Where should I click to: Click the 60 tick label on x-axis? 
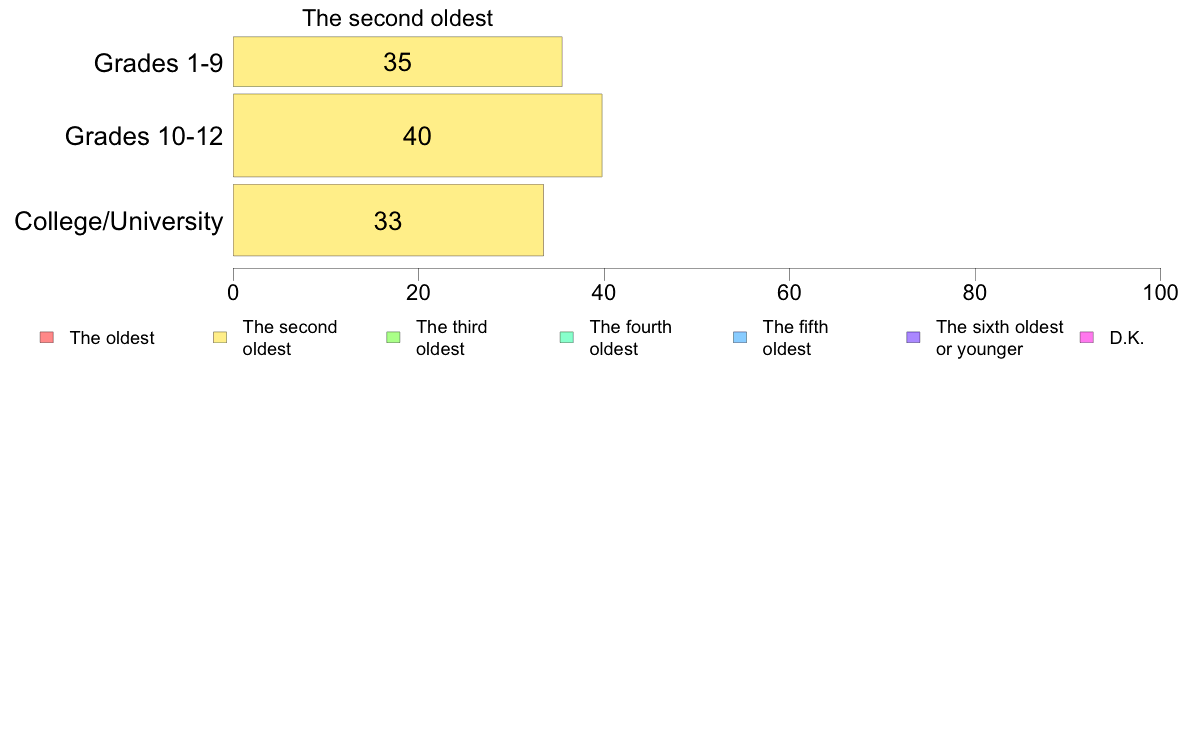[x=789, y=293]
